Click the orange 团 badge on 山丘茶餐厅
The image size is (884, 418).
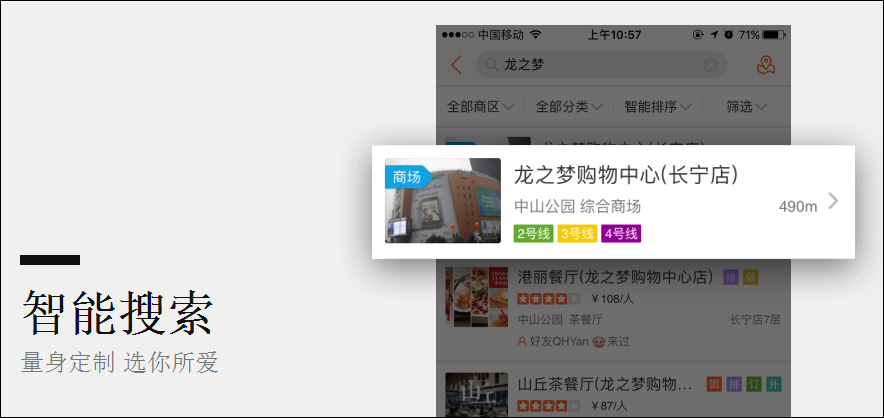(x=714, y=385)
